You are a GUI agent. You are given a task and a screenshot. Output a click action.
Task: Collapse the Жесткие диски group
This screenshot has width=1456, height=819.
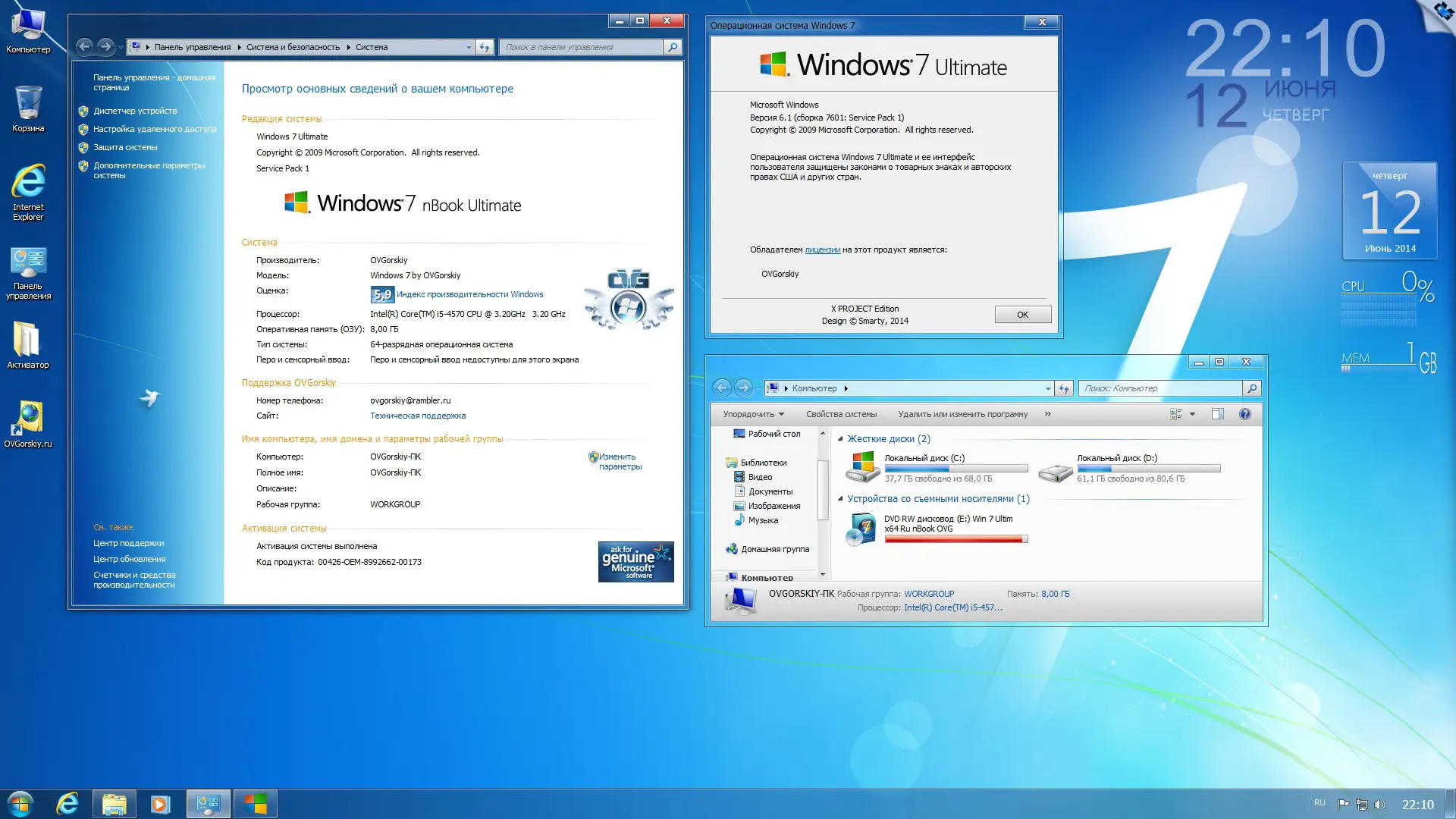pyautogui.click(x=840, y=439)
